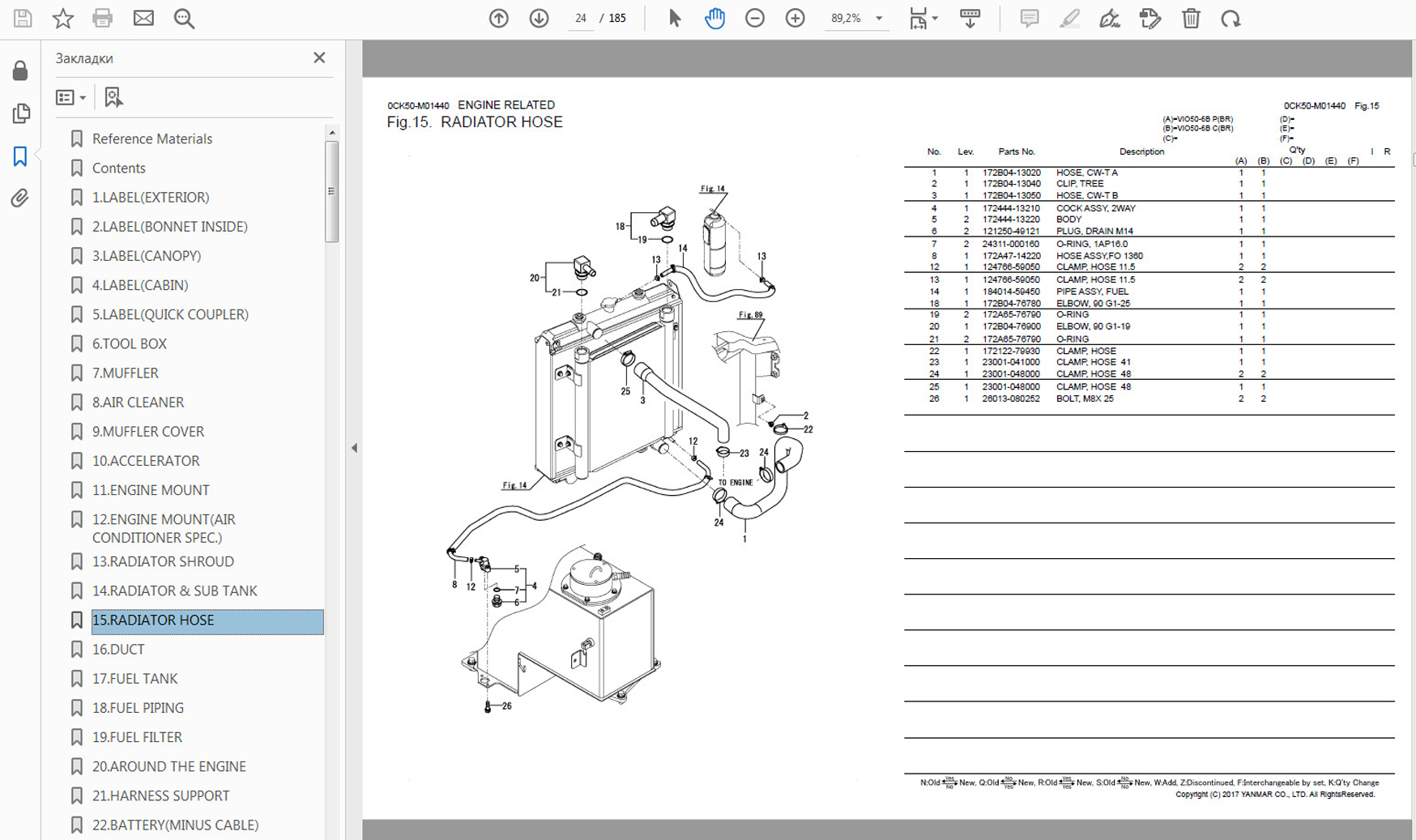Go to next page arrow
Viewport: 1416px width, 840px height.
(539, 18)
